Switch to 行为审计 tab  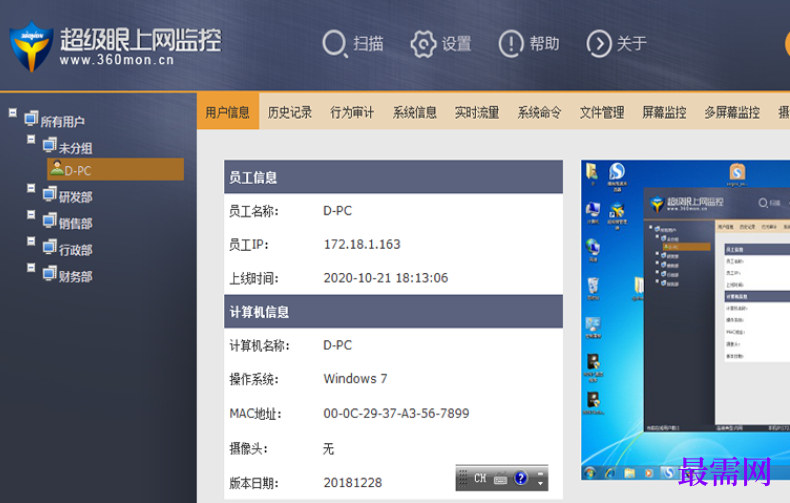pyautogui.click(x=352, y=112)
